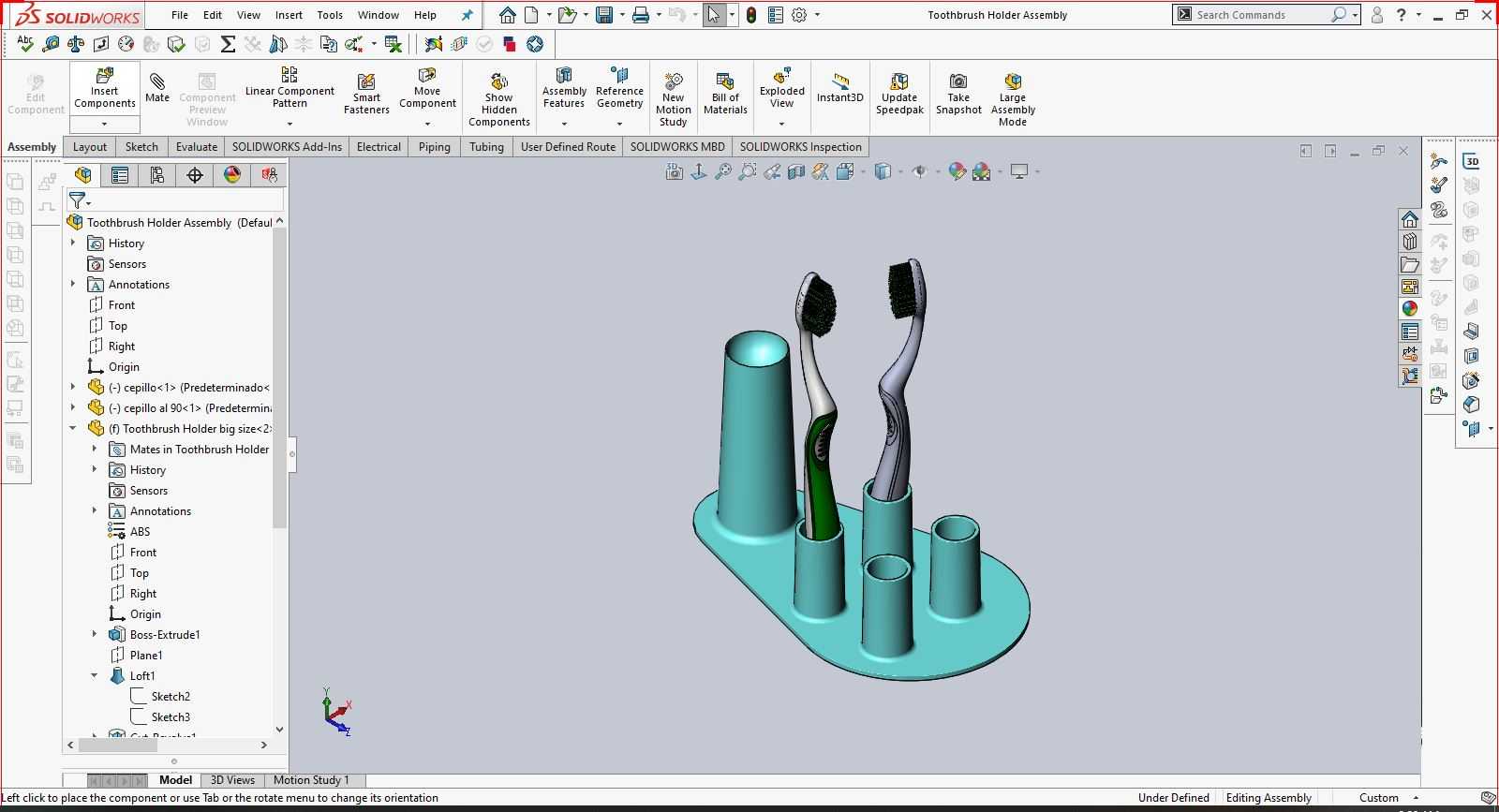Click Smart Fasteners icon
This screenshot has width=1499, height=812.
click(x=366, y=94)
